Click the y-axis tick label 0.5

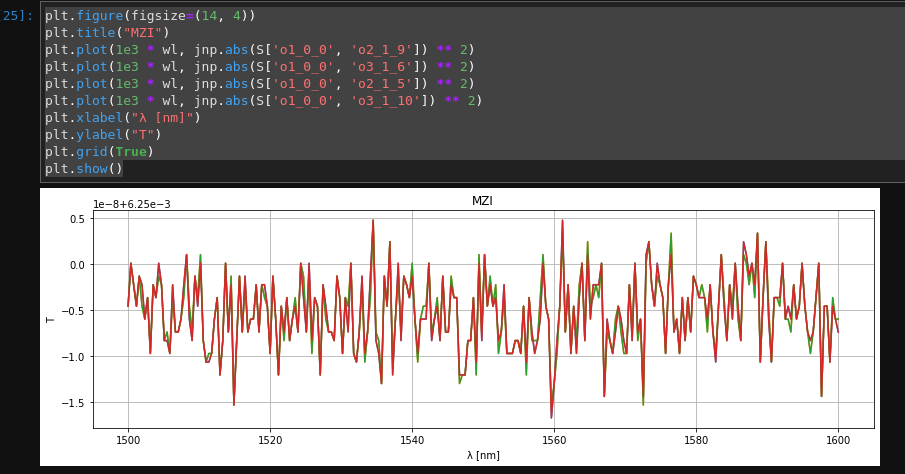tap(77, 219)
